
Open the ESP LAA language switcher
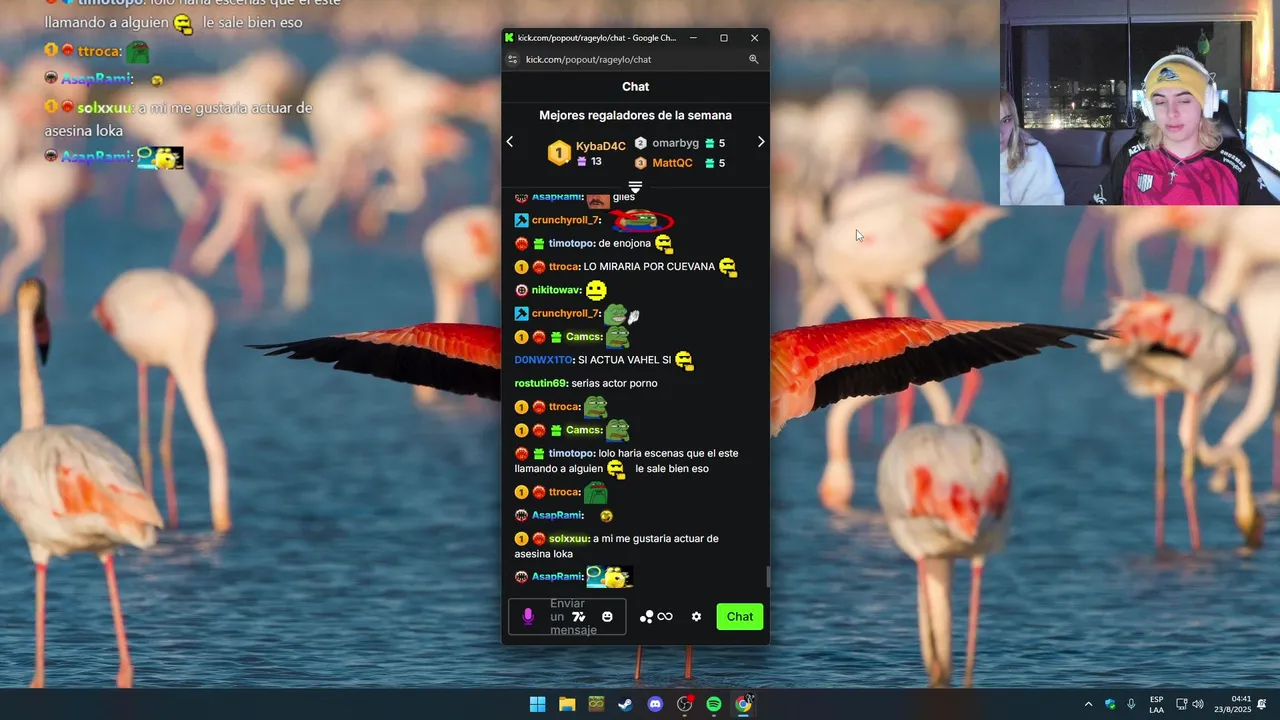pos(1156,704)
